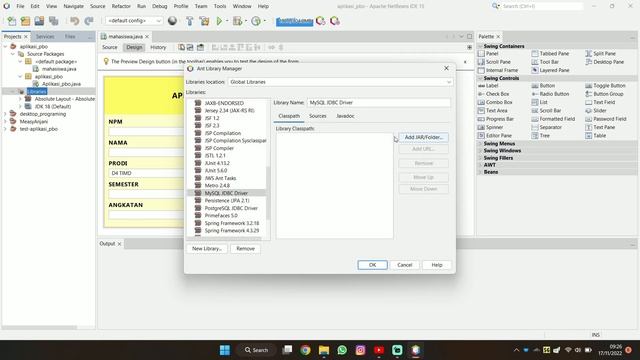Click the New Project toolbar icon
Viewport: 640px width, 360px height.
tap(25, 21)
